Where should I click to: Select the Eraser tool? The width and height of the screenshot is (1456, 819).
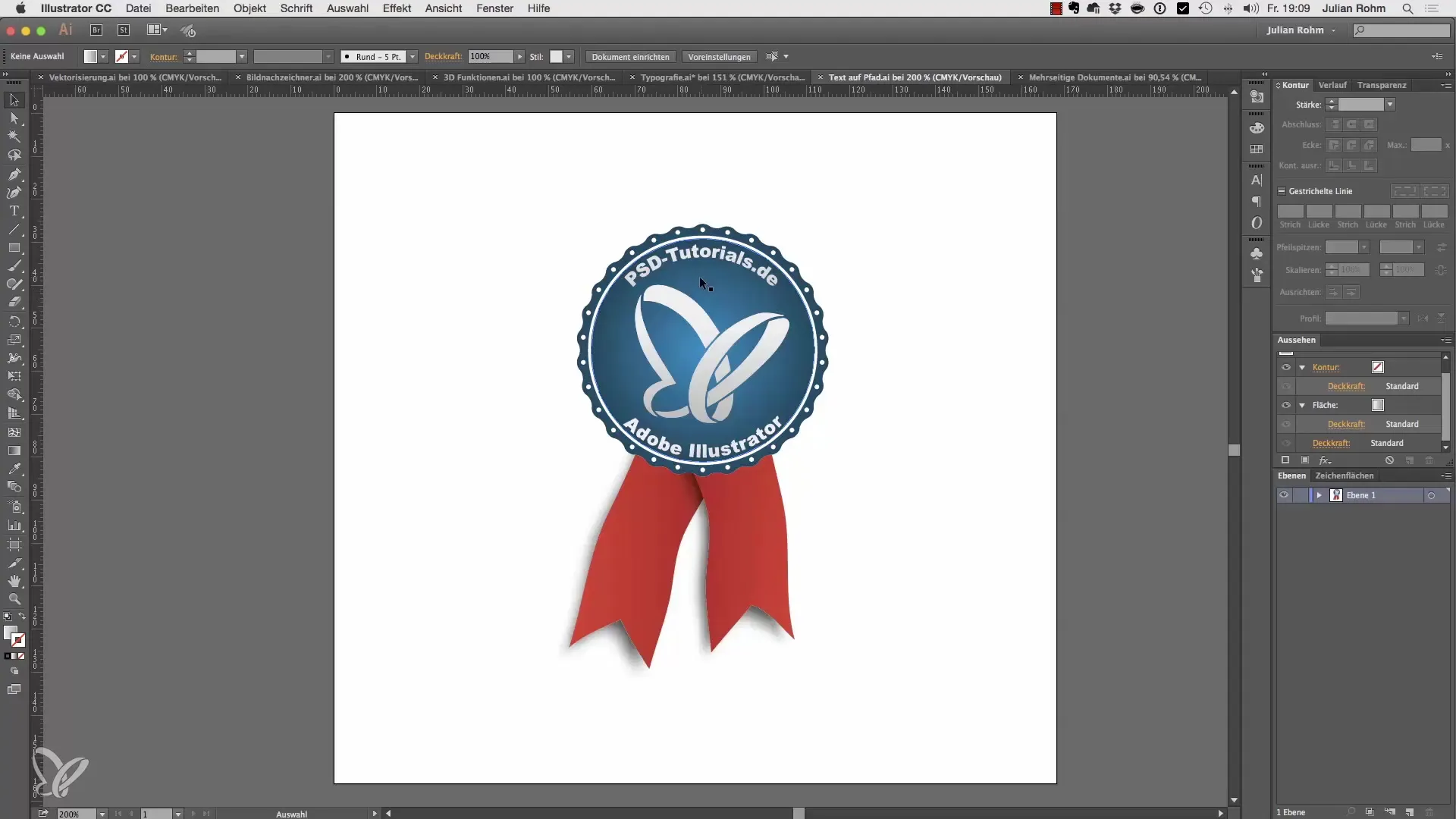[14, 303]
